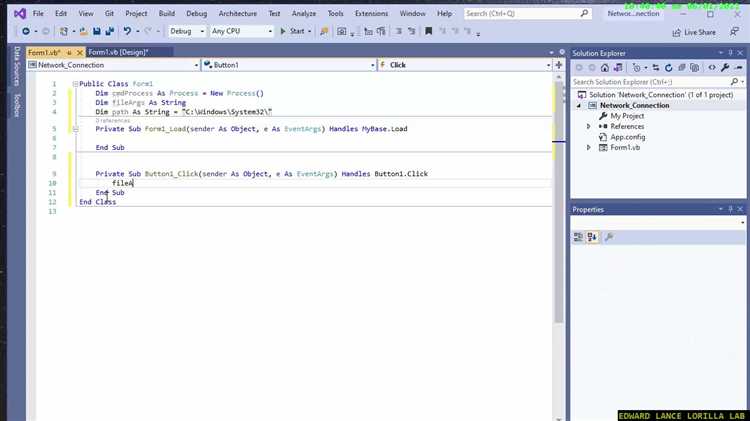Select App.config in Solution Explorer
The width and height of the screenshot is (750, 421).
(x=628, y=137)
